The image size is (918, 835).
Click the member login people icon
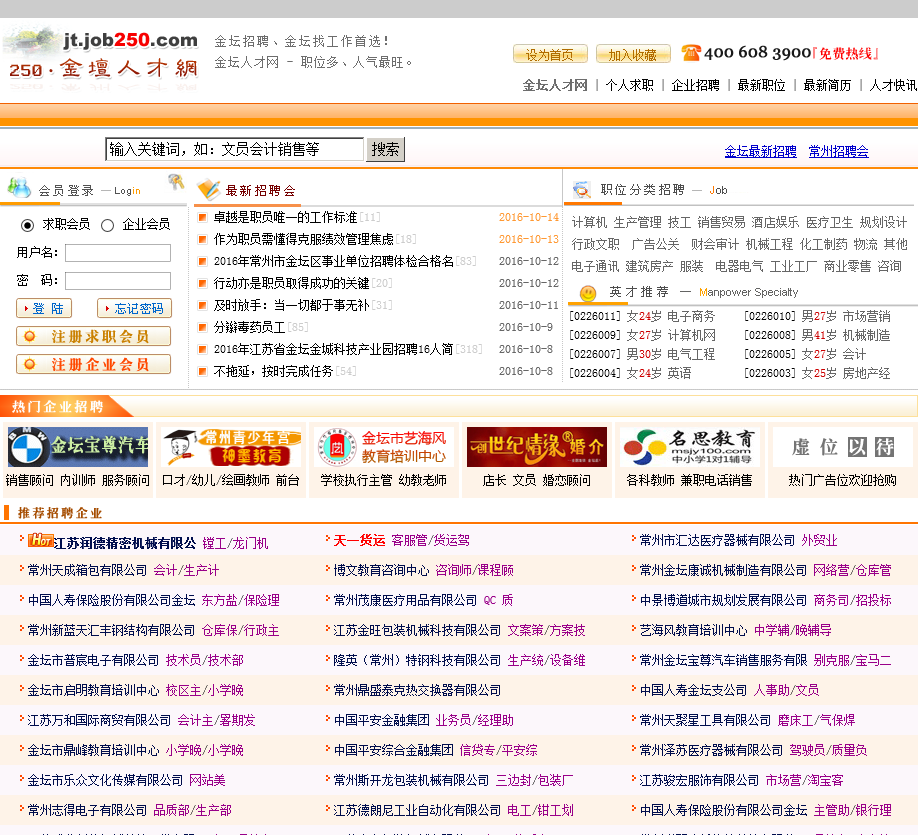19,187
